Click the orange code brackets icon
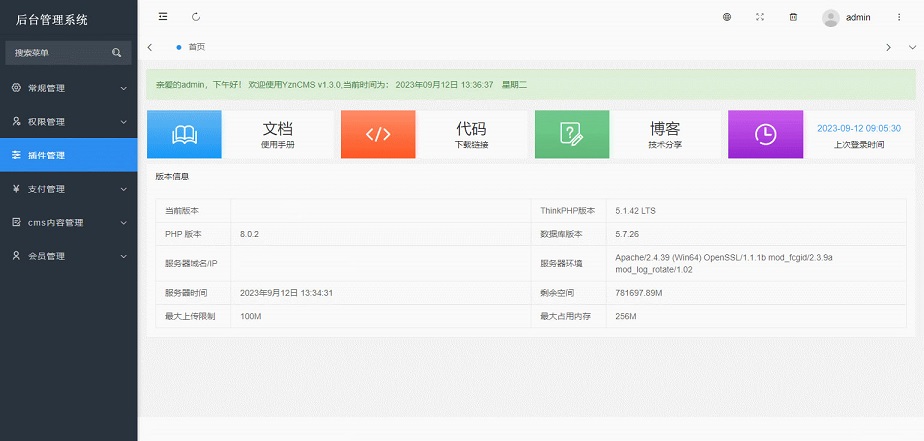This screenshot has width=924, height=441. tap(378, 134)
